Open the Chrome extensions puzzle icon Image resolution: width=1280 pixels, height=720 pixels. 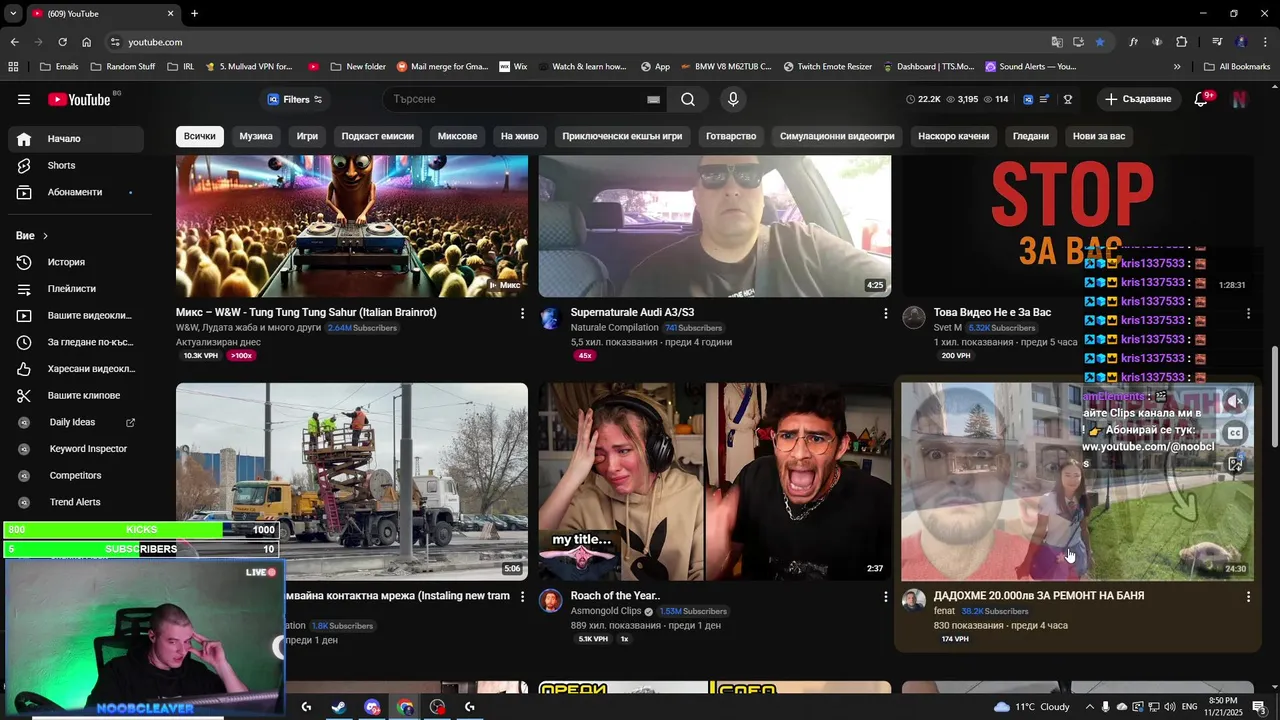(1182, 42)
